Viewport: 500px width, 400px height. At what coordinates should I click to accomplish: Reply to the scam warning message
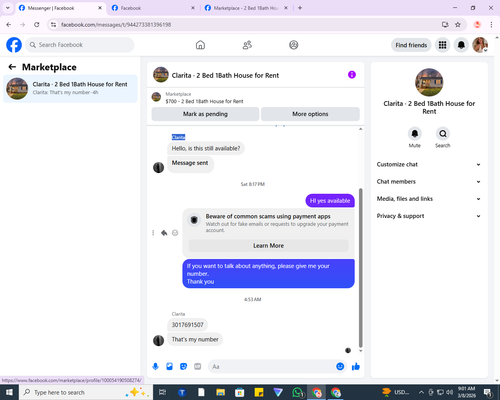point(164,233)
